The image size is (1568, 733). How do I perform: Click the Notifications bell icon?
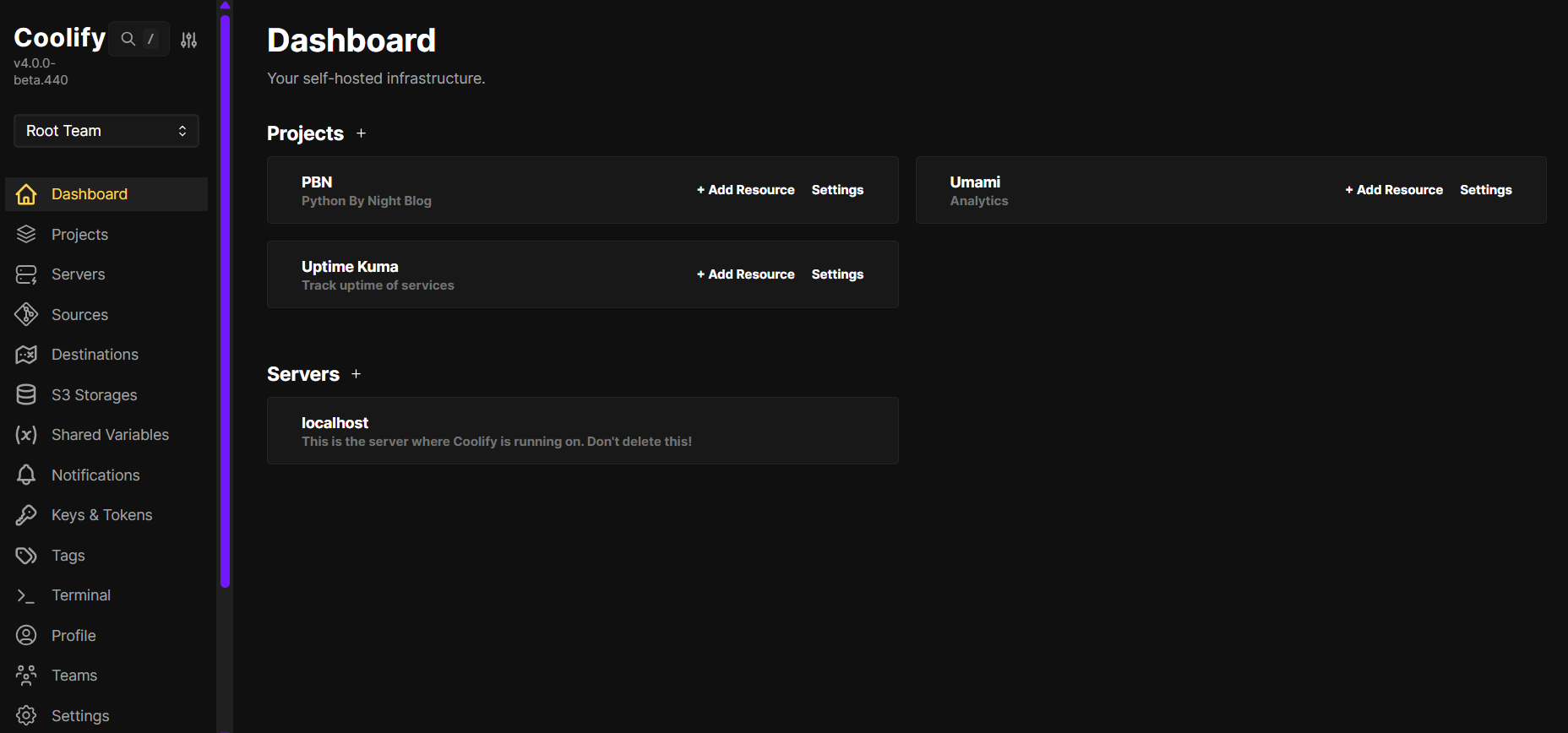[26, 475]
